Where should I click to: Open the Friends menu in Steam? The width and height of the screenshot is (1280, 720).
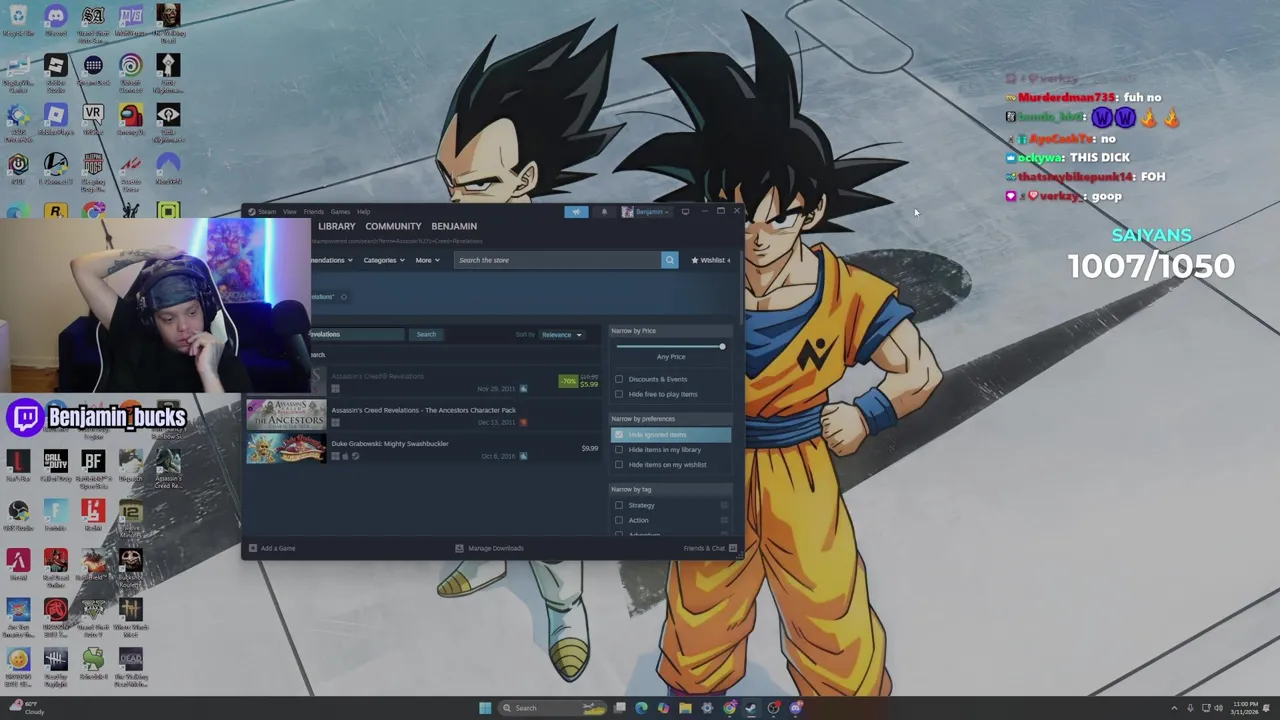click(x=313, y=212)
